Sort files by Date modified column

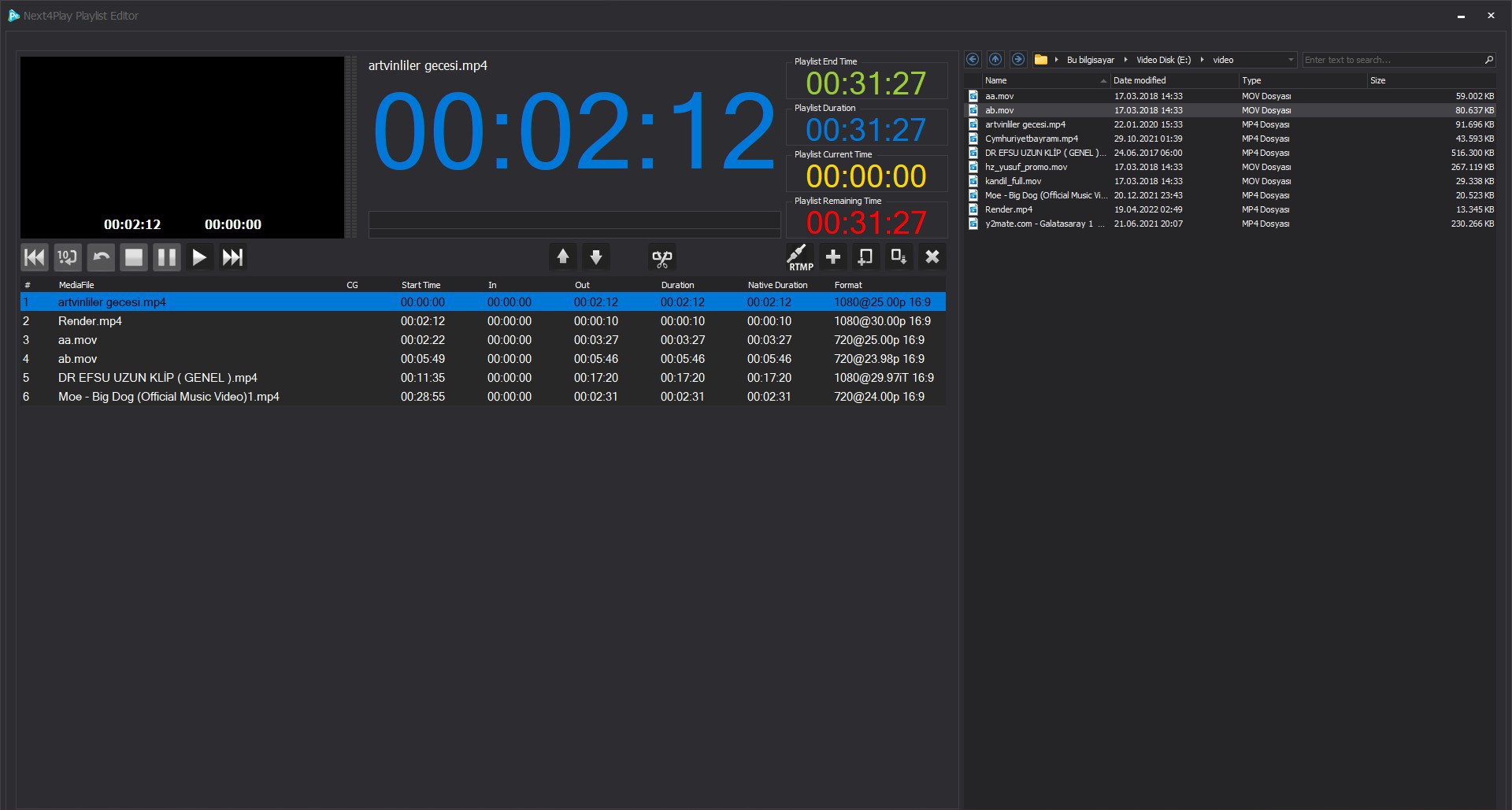[x=1140, y=80]
